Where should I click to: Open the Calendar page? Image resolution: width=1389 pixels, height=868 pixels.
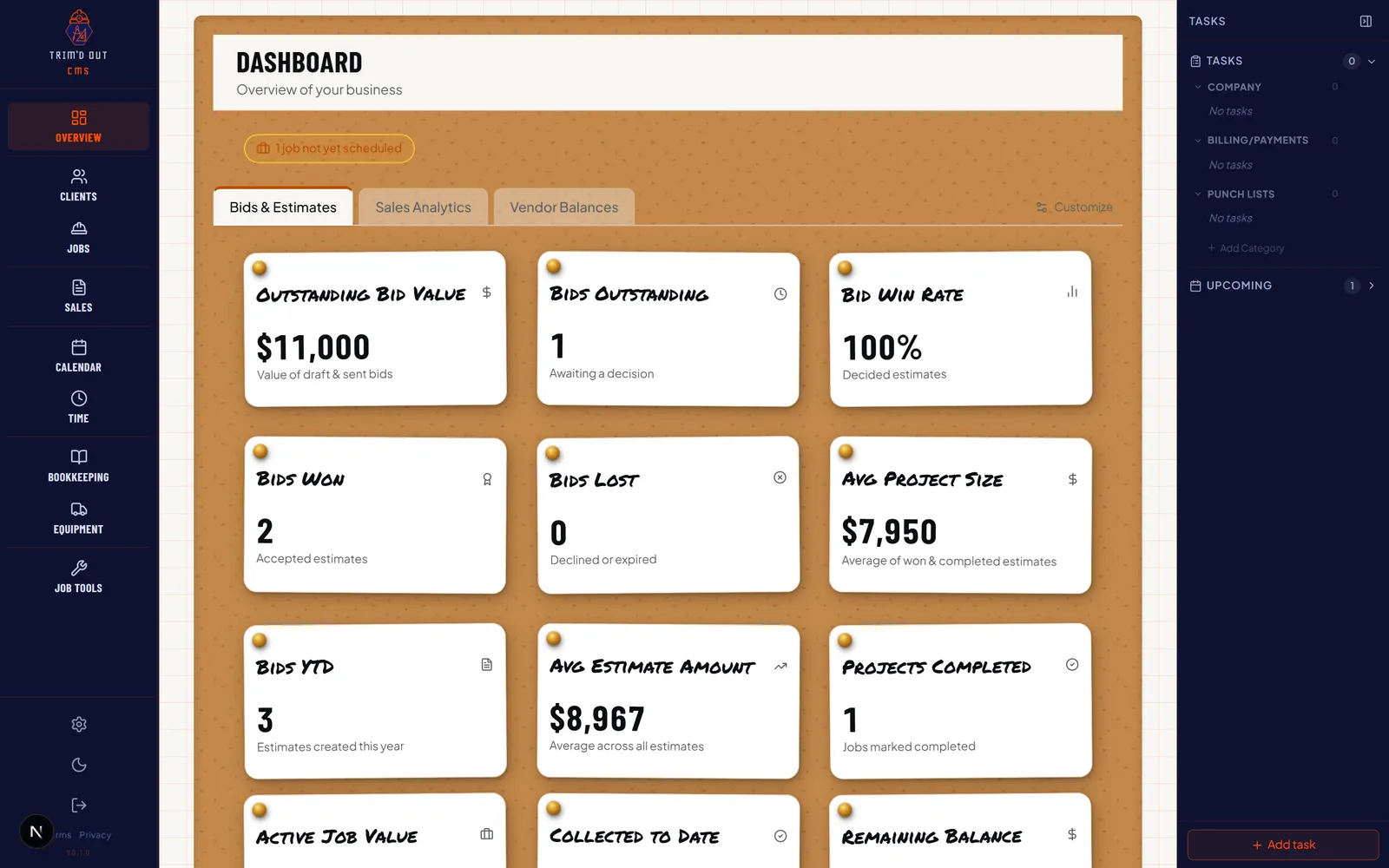tap(78, 356)
